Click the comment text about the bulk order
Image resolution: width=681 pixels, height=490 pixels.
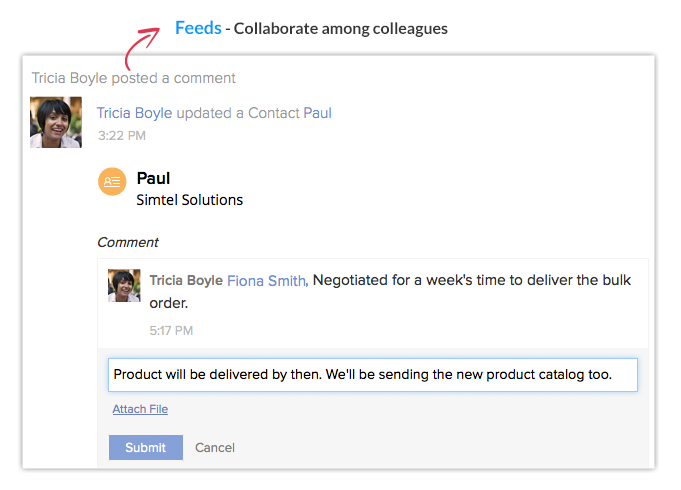click(390, 291)
